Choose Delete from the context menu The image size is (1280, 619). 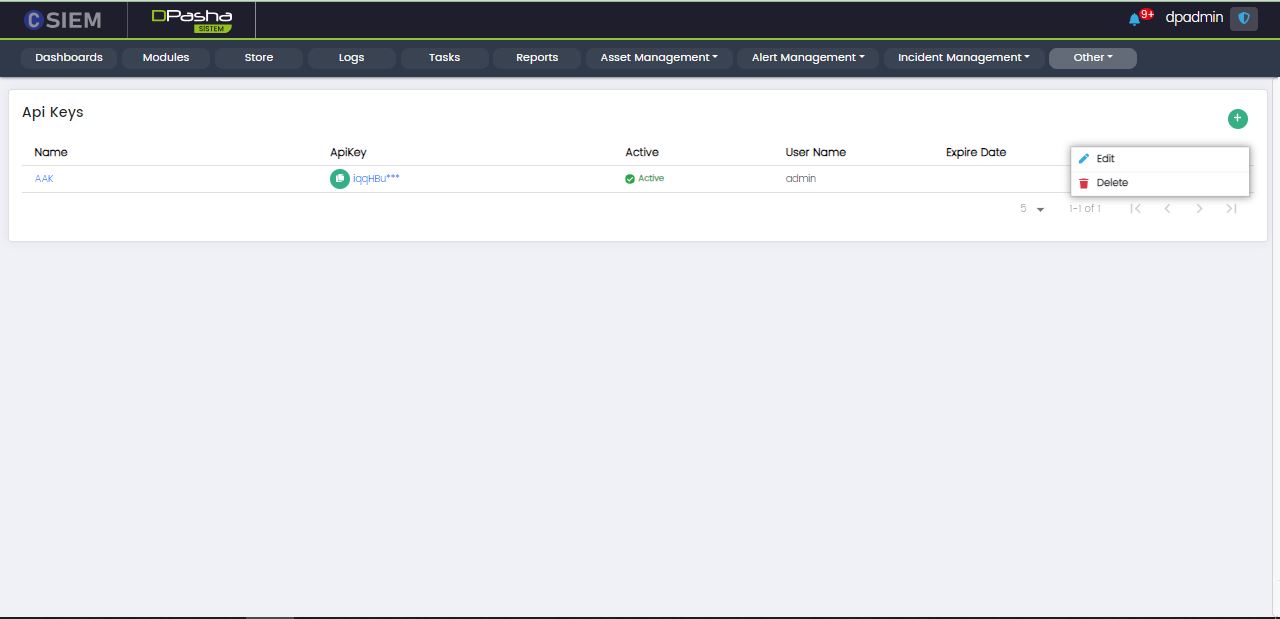[x=1111, y=183]
